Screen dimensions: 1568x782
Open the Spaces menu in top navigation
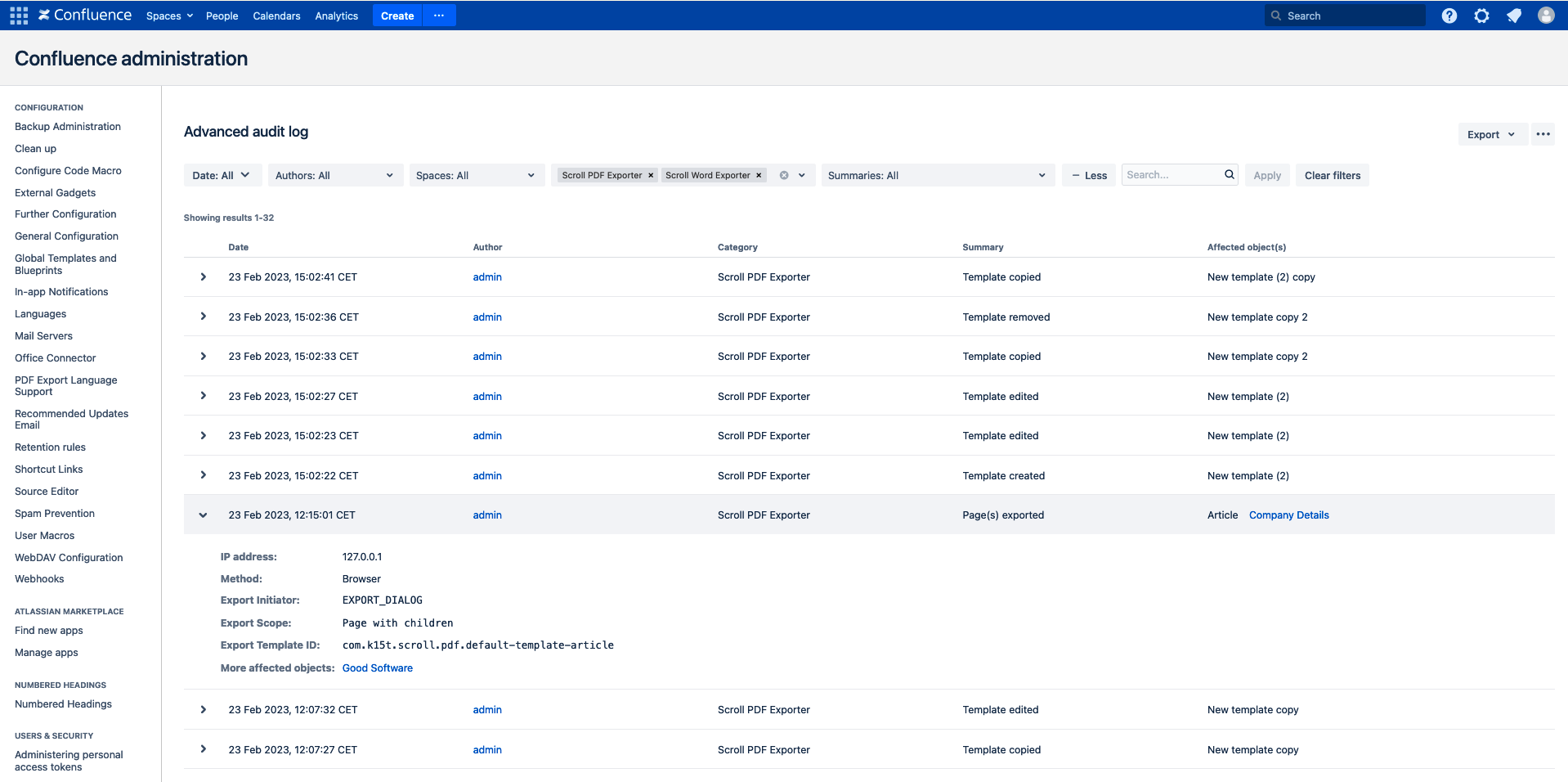(x=169, y=16)
